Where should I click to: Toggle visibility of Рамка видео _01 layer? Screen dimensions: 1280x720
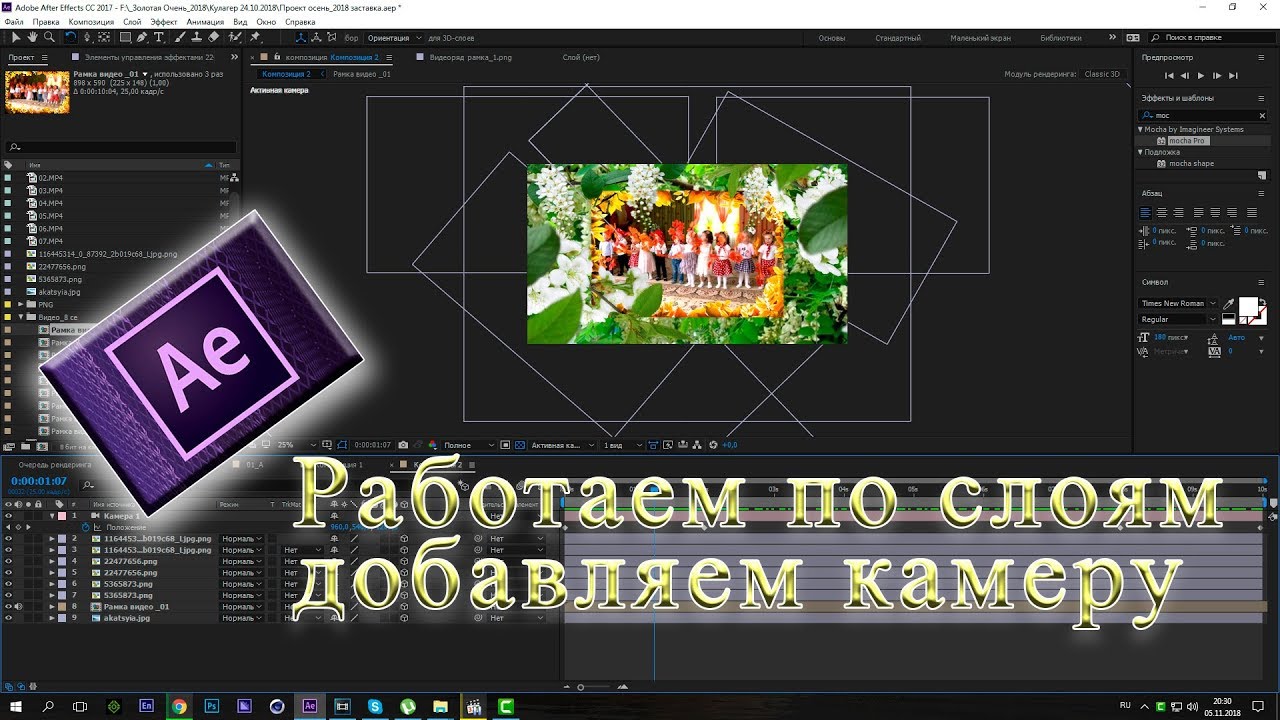coord(8,606)
